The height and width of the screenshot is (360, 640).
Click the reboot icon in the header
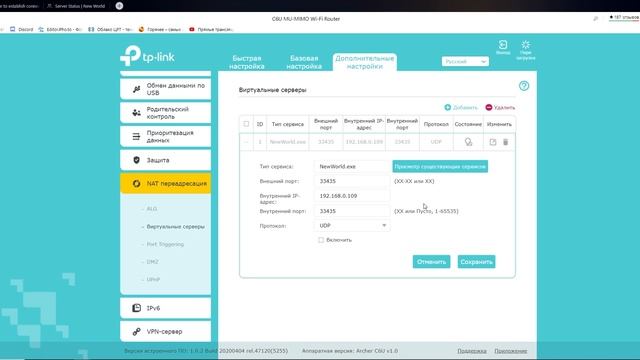point(526,44)
